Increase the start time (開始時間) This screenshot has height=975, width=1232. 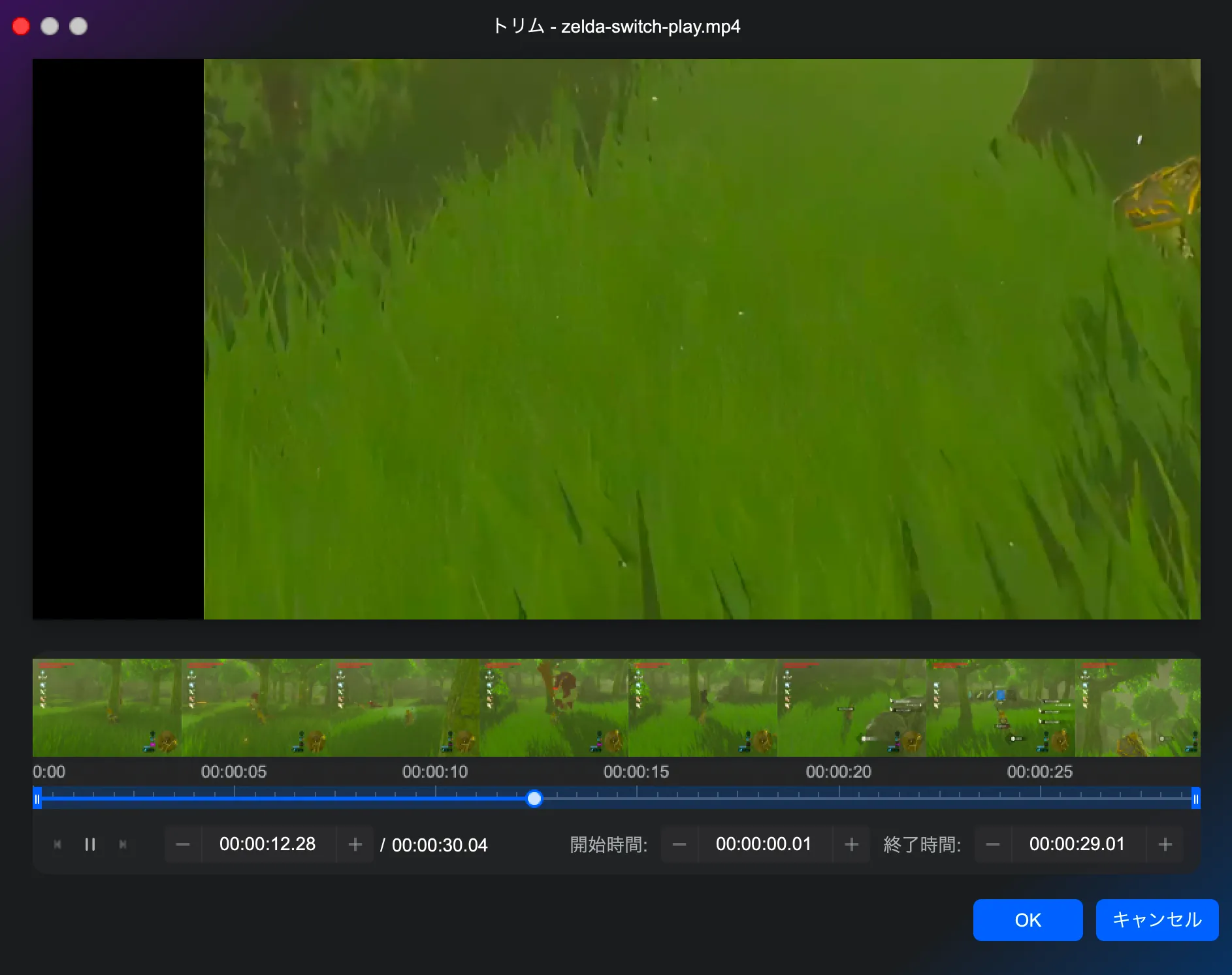(851, 844)
